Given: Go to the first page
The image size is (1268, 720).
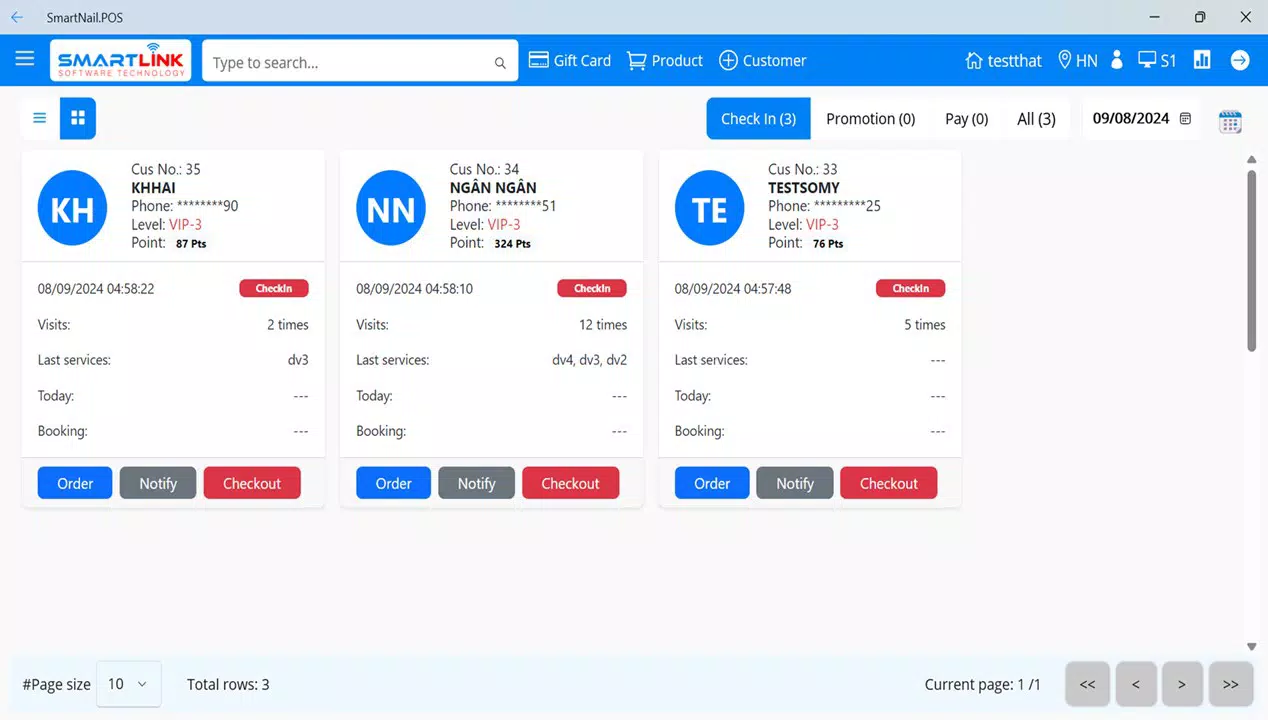Looking at the screenshot, I should click(1087, 684).
